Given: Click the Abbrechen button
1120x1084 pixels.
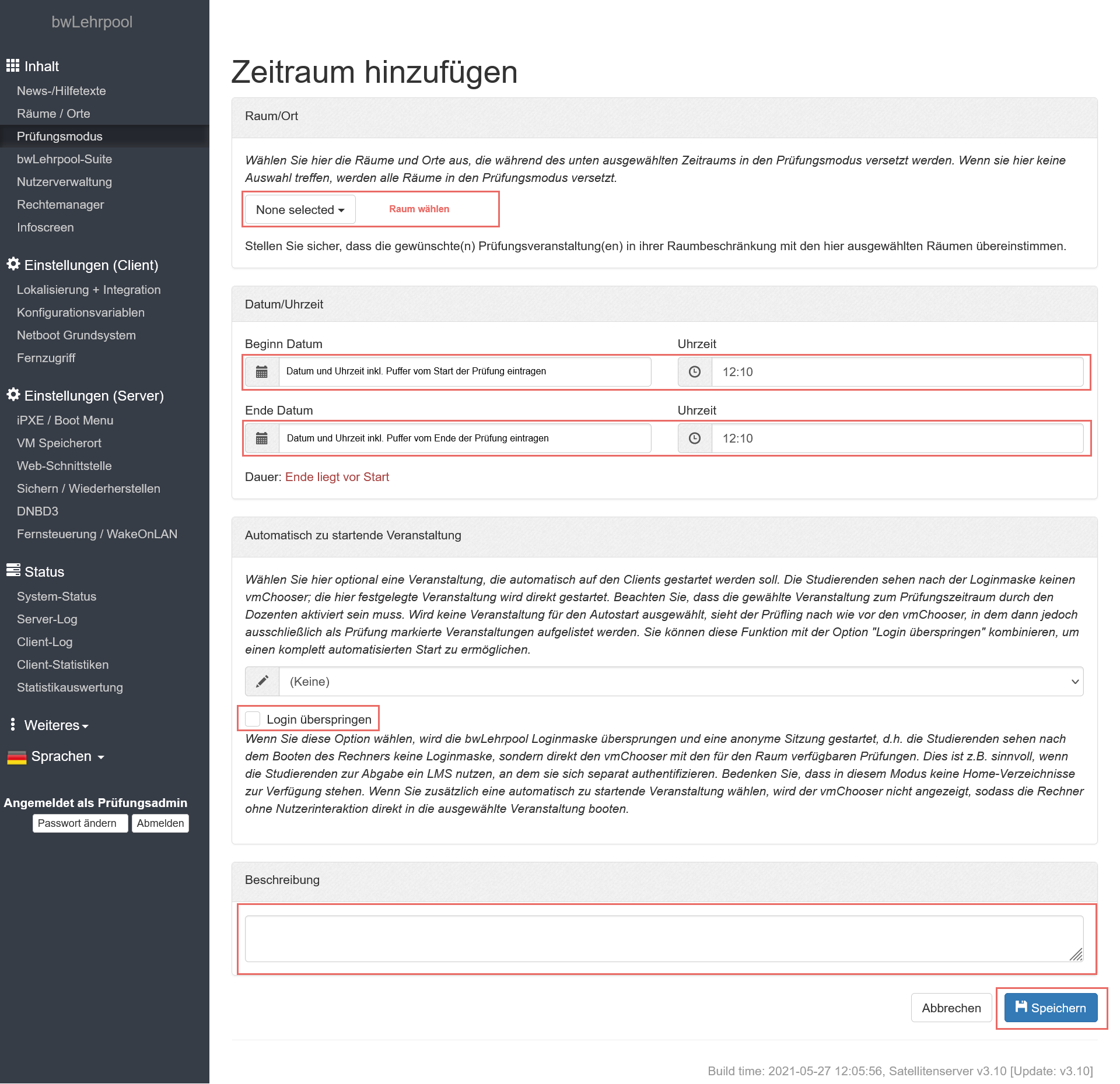Looking at the screenshot, I should 951,1008.
